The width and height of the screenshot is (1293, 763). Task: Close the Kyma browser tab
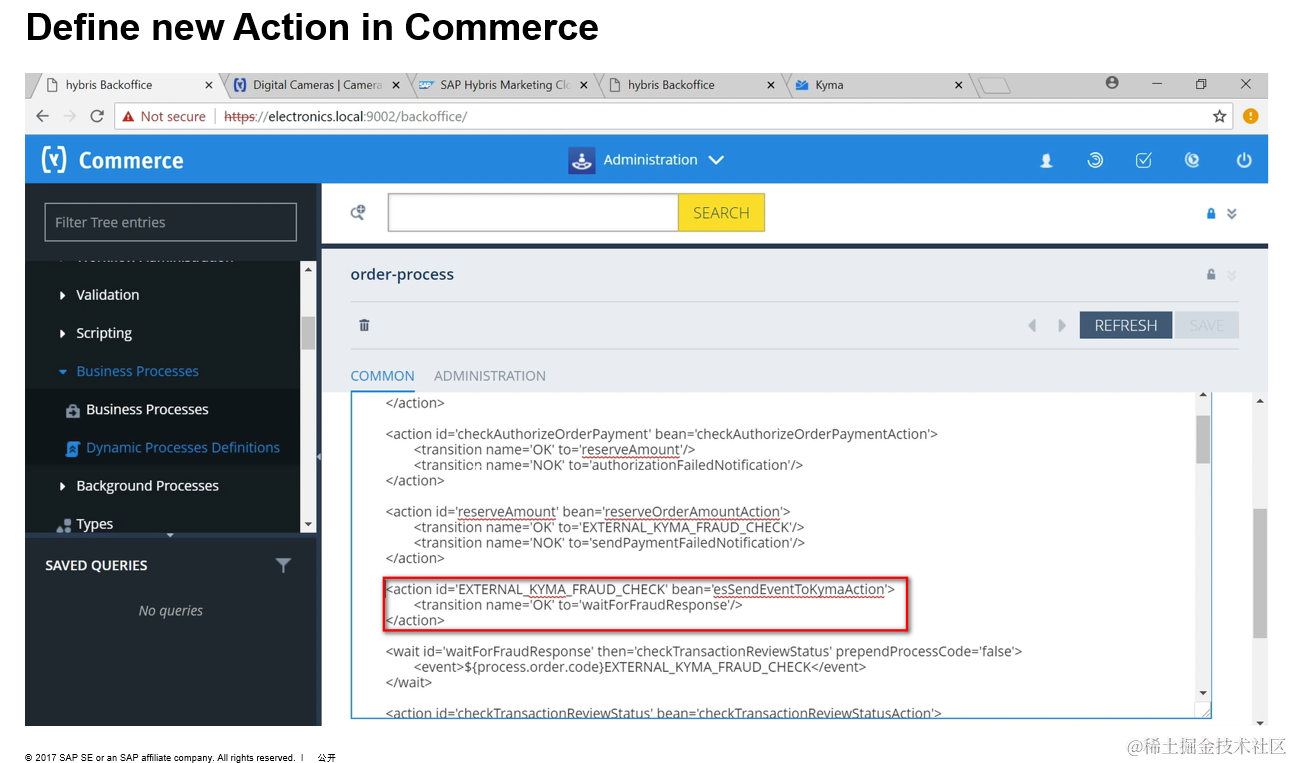click(959, 85)
